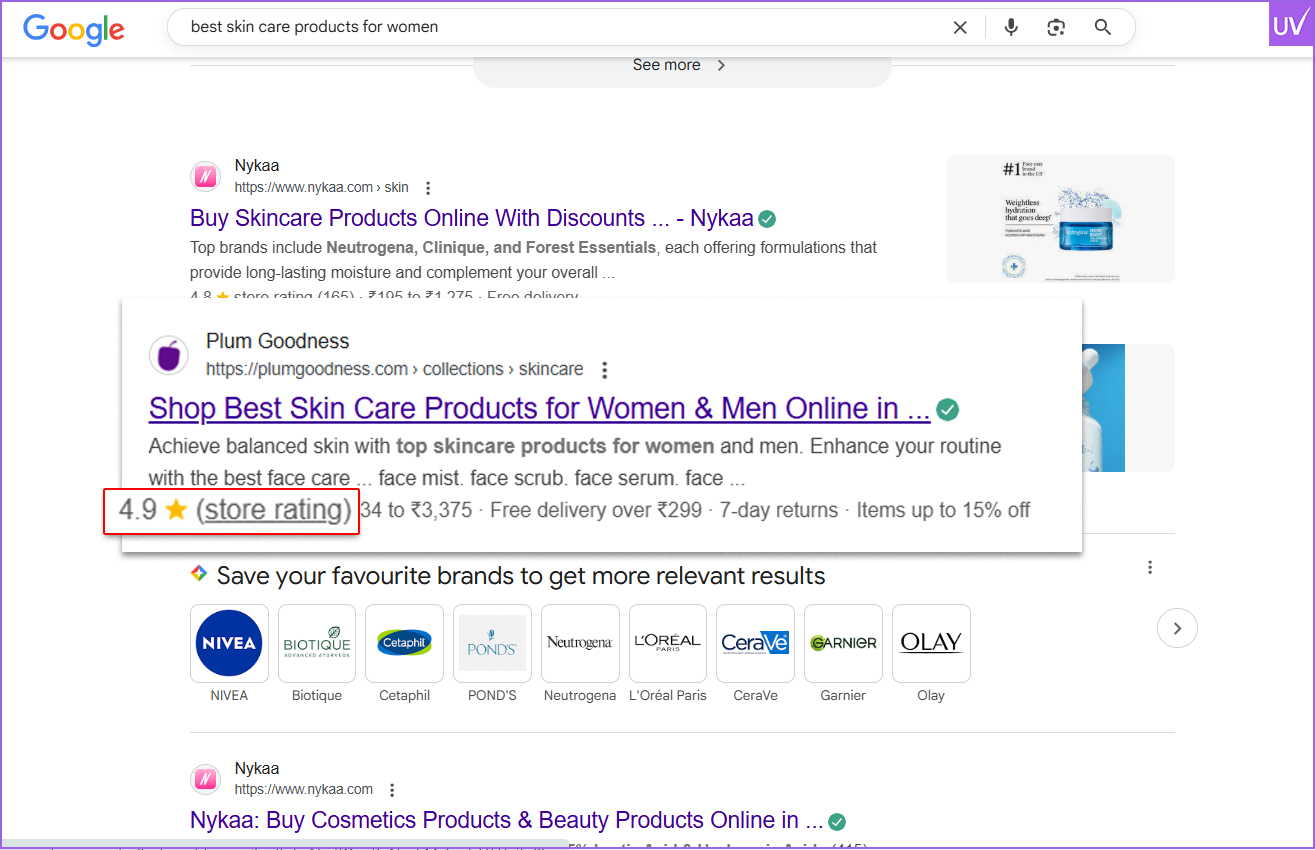
Task: Show next brands with right arrow
Action: point(1177,628)
